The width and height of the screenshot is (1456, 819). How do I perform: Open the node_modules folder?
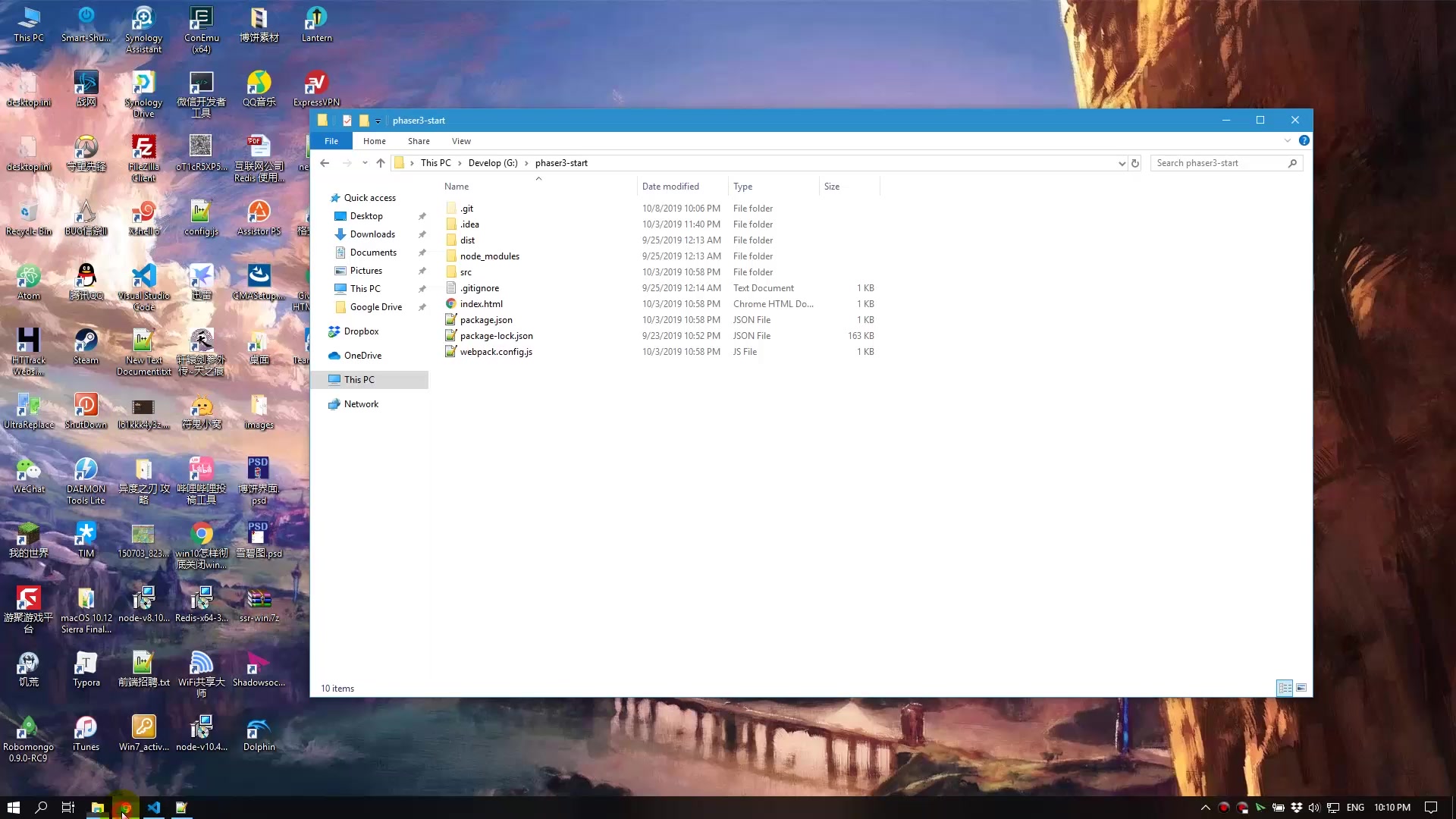(489, 256)
